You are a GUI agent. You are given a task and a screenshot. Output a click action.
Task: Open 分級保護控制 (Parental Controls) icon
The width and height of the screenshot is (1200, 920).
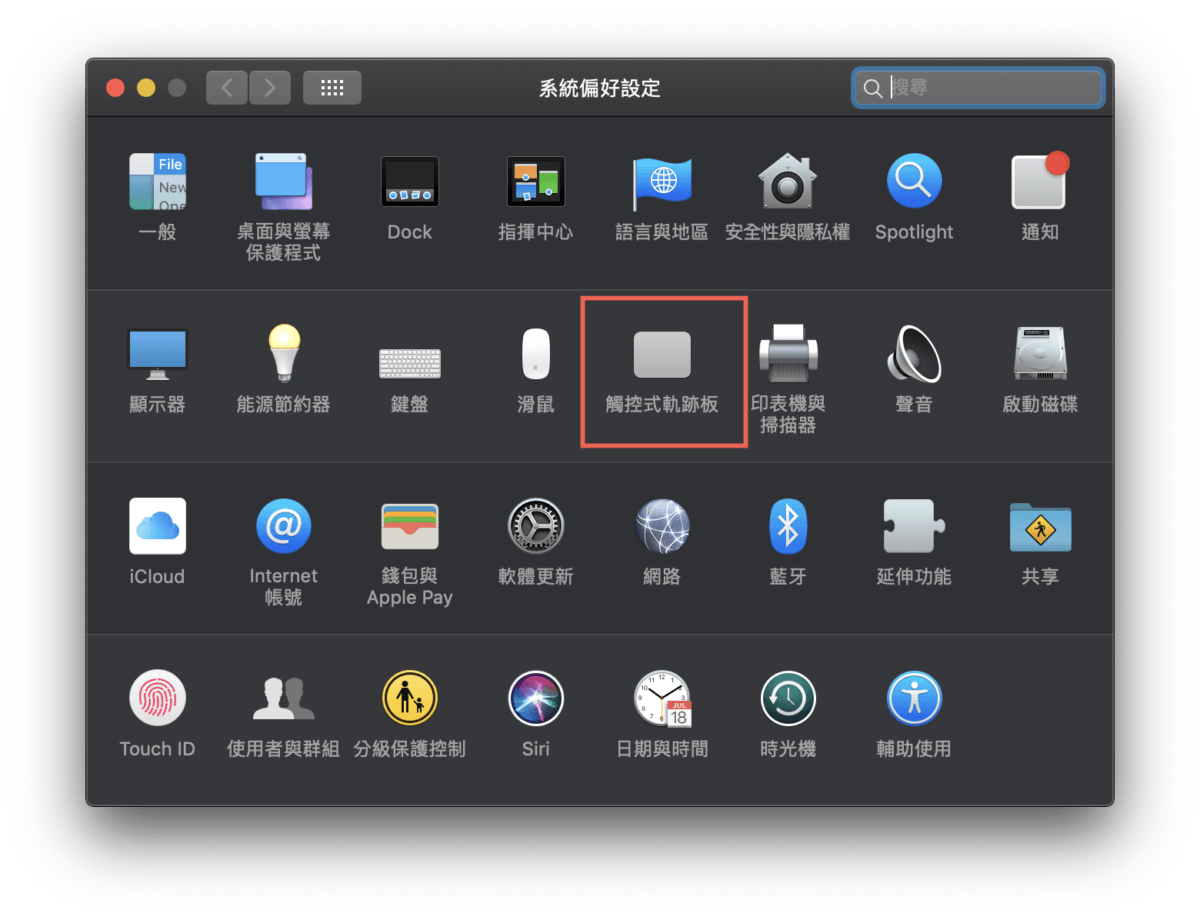[x=410, y=698]
